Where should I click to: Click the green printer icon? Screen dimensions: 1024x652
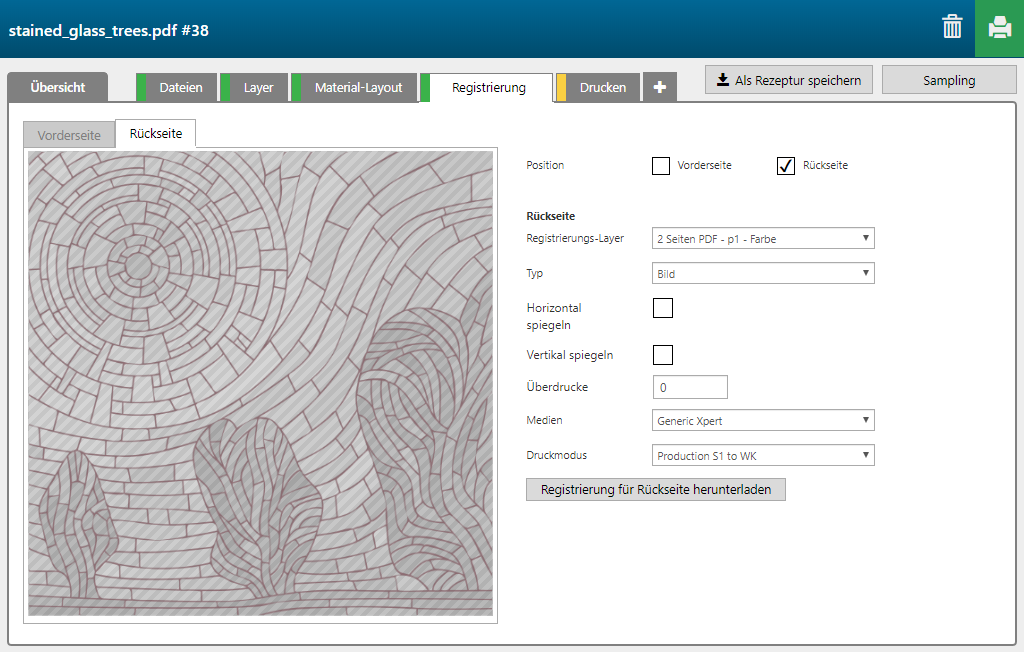(x=999, y=28)
